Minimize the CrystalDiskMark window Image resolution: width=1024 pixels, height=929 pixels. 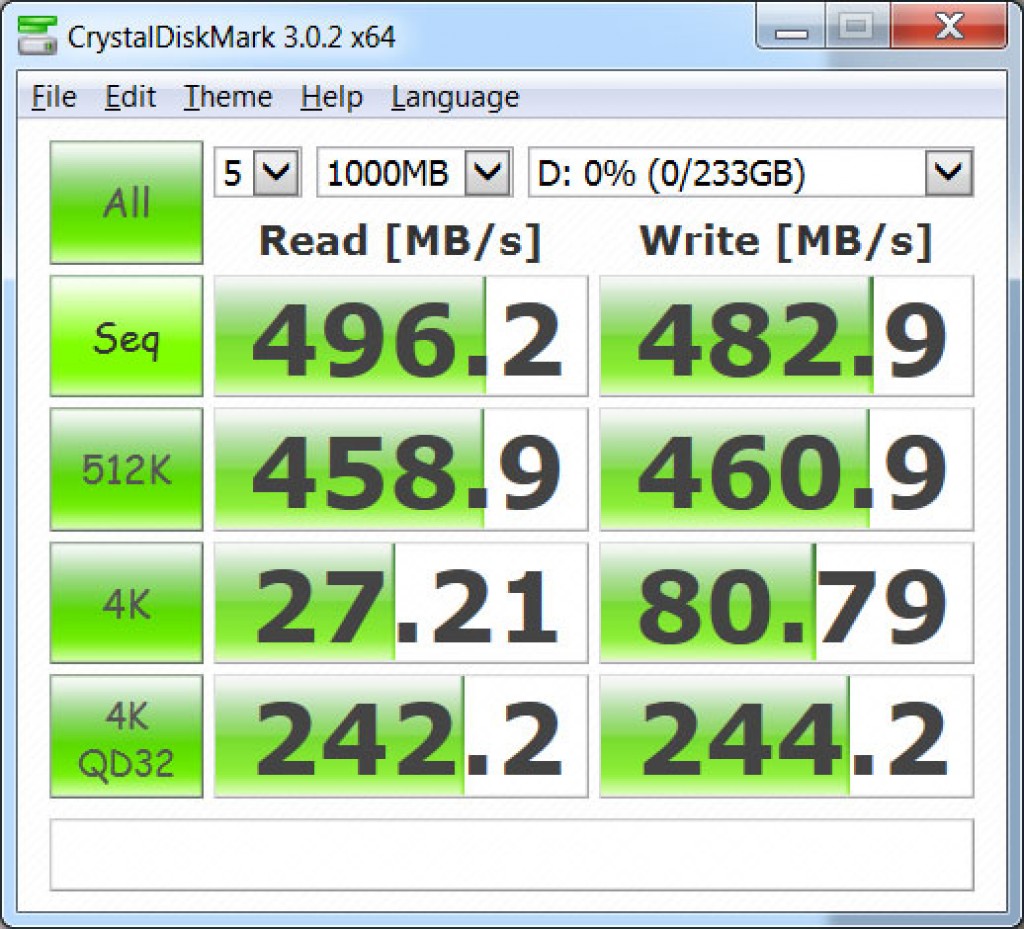(x=791, y=26)
